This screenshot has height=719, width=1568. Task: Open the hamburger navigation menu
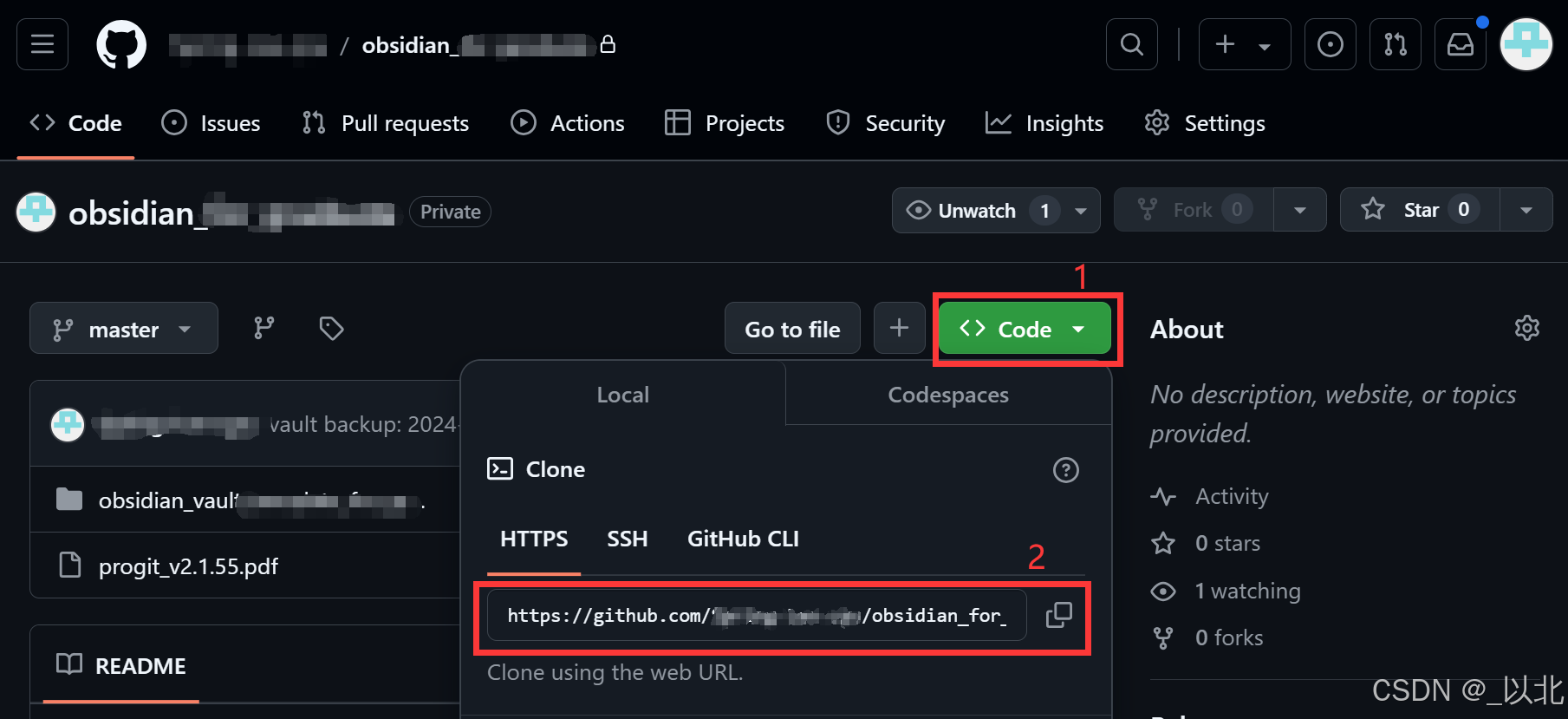tap(42, 44)
